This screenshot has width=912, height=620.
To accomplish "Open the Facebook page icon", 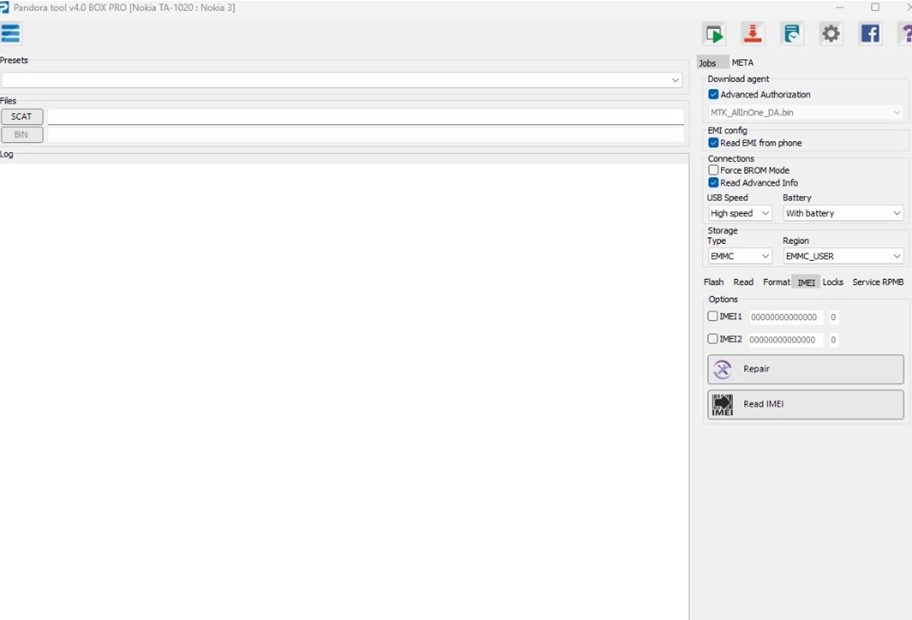I will tap(870, 34).
